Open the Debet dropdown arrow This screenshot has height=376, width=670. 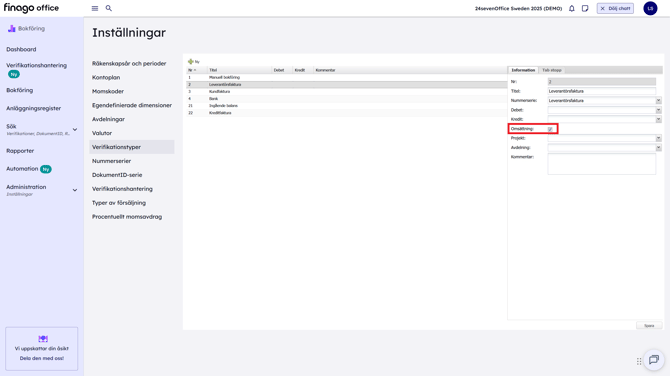point(658,110)
